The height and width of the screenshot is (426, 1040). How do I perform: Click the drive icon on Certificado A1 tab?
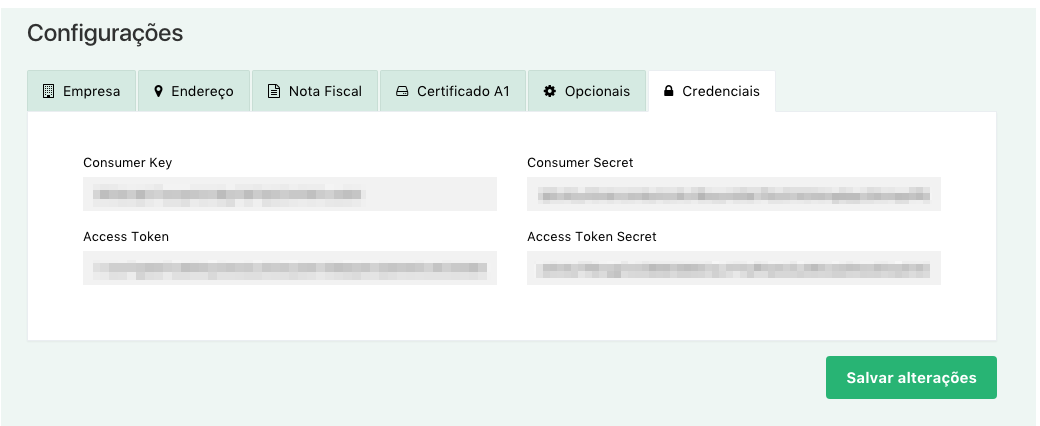[402, 91]
